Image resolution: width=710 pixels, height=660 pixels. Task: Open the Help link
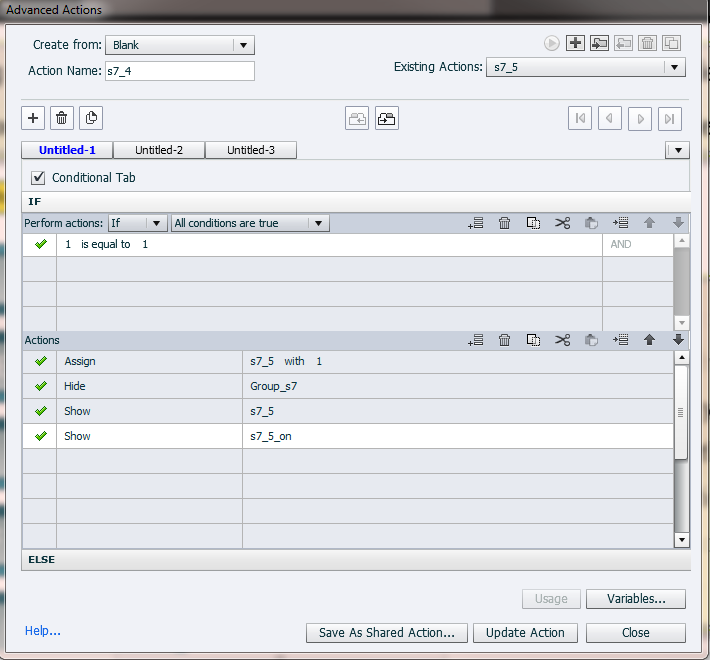point(43,631)
